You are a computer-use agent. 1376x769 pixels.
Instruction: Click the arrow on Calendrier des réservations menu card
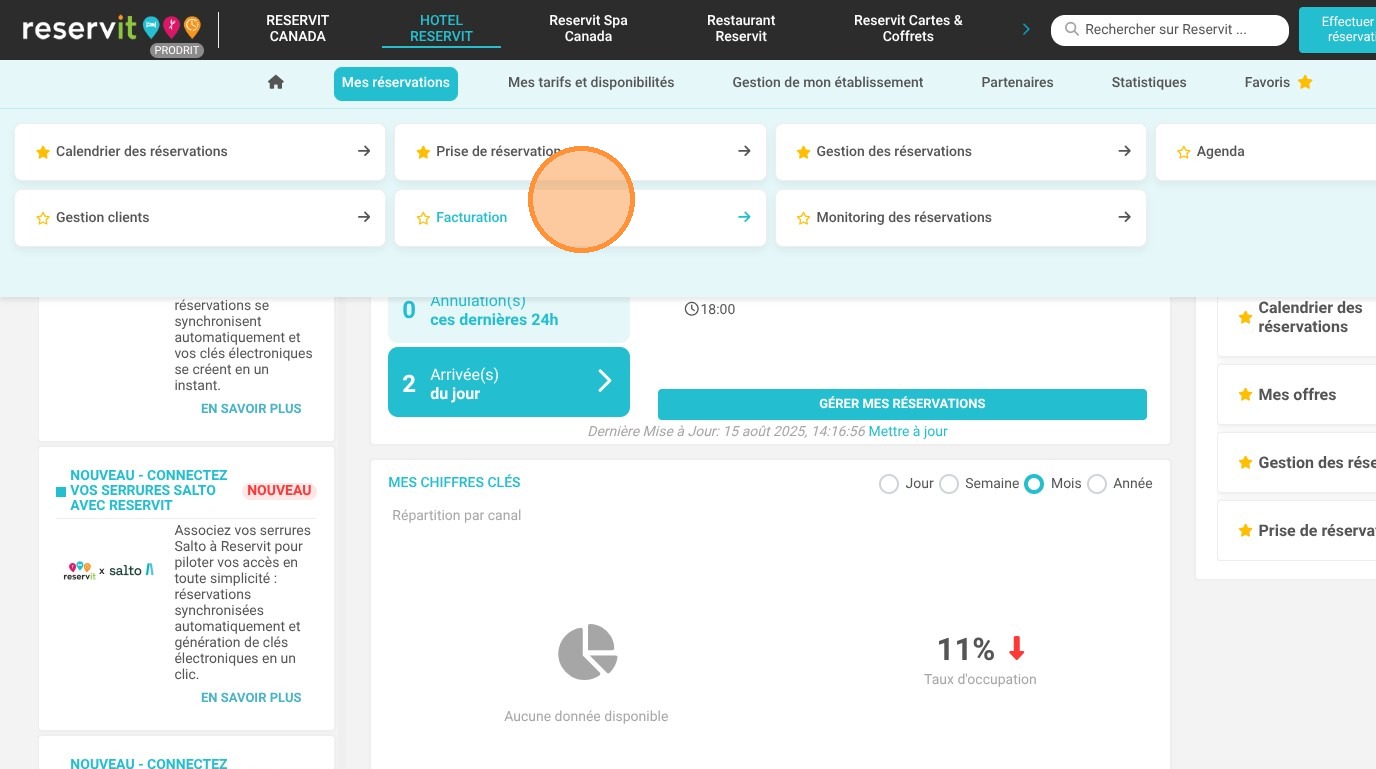click(x=364, y=151)
